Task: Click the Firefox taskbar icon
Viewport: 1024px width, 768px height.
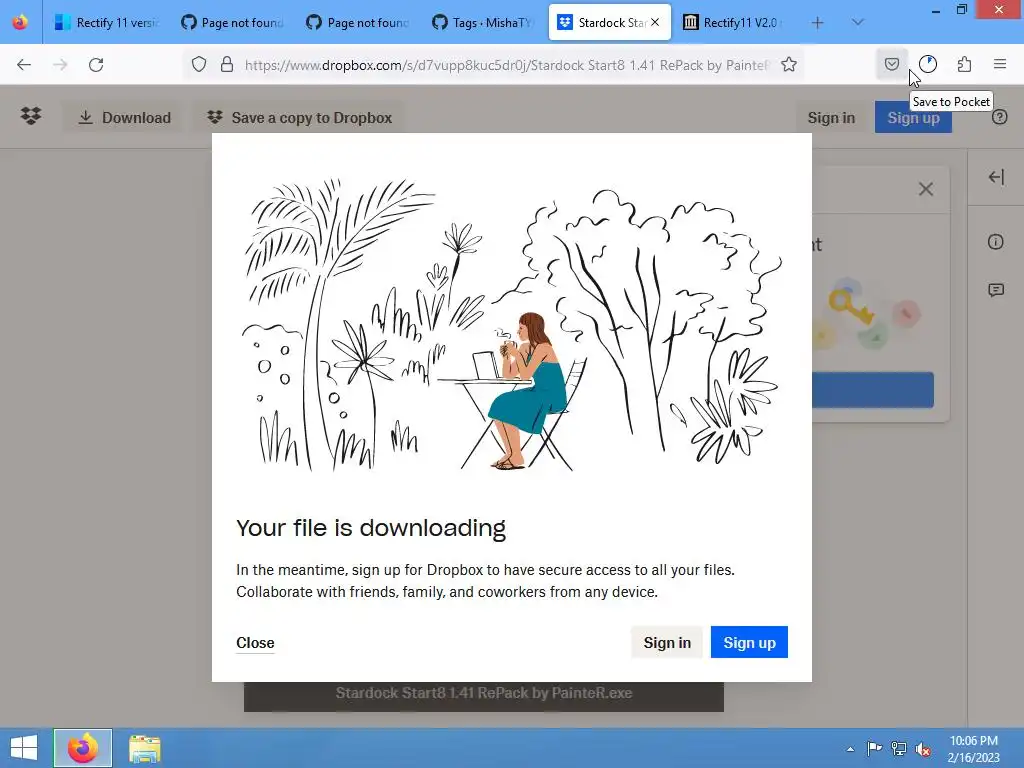Action: tap(82, 748)
